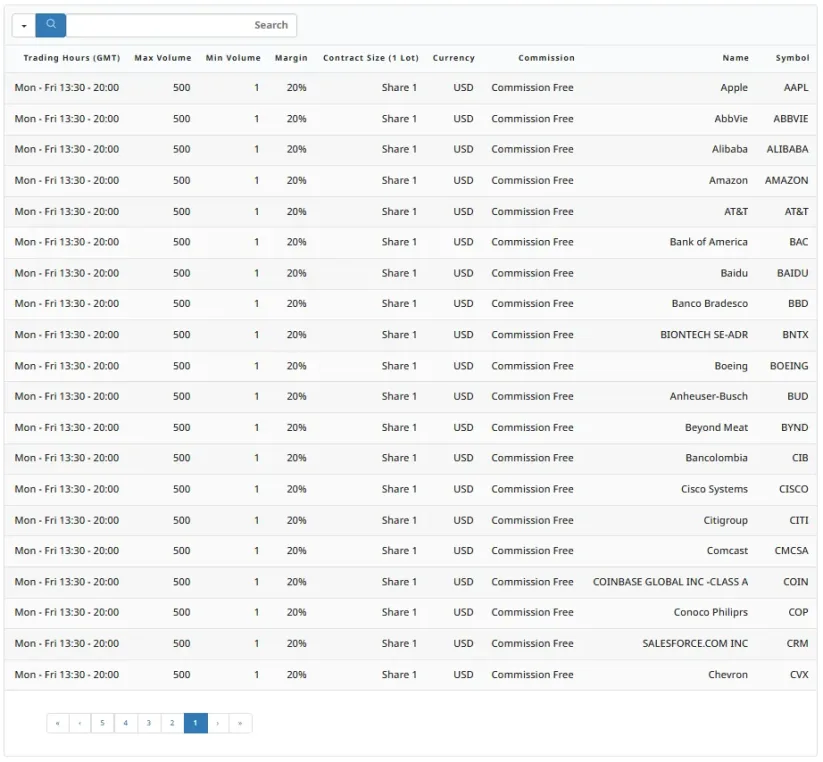Go to pagination page 2
This screenshot has height=762, width=823.
pyautogui.click(x=172, y=723)
